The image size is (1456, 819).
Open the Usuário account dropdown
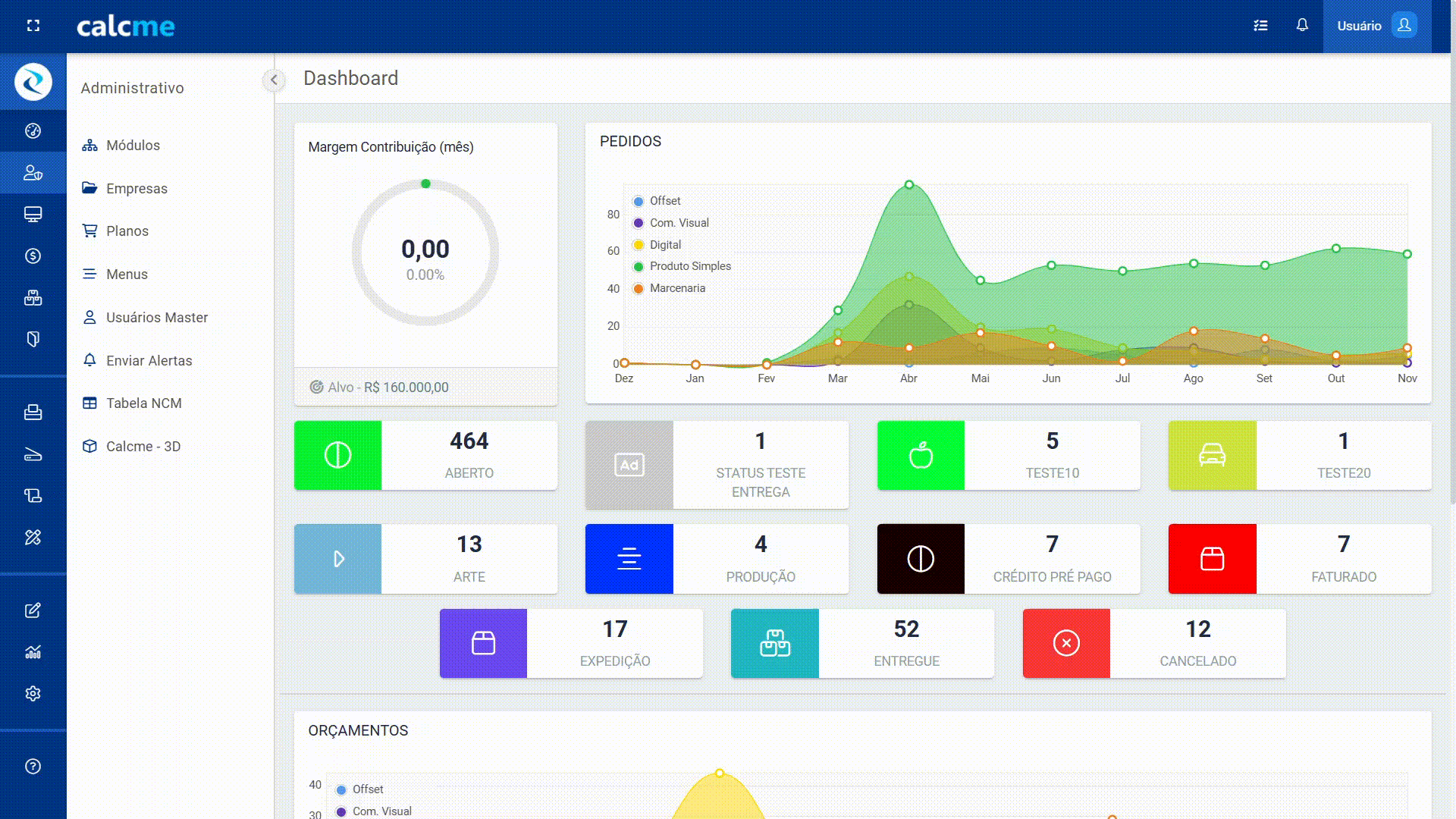point(1376,26)
